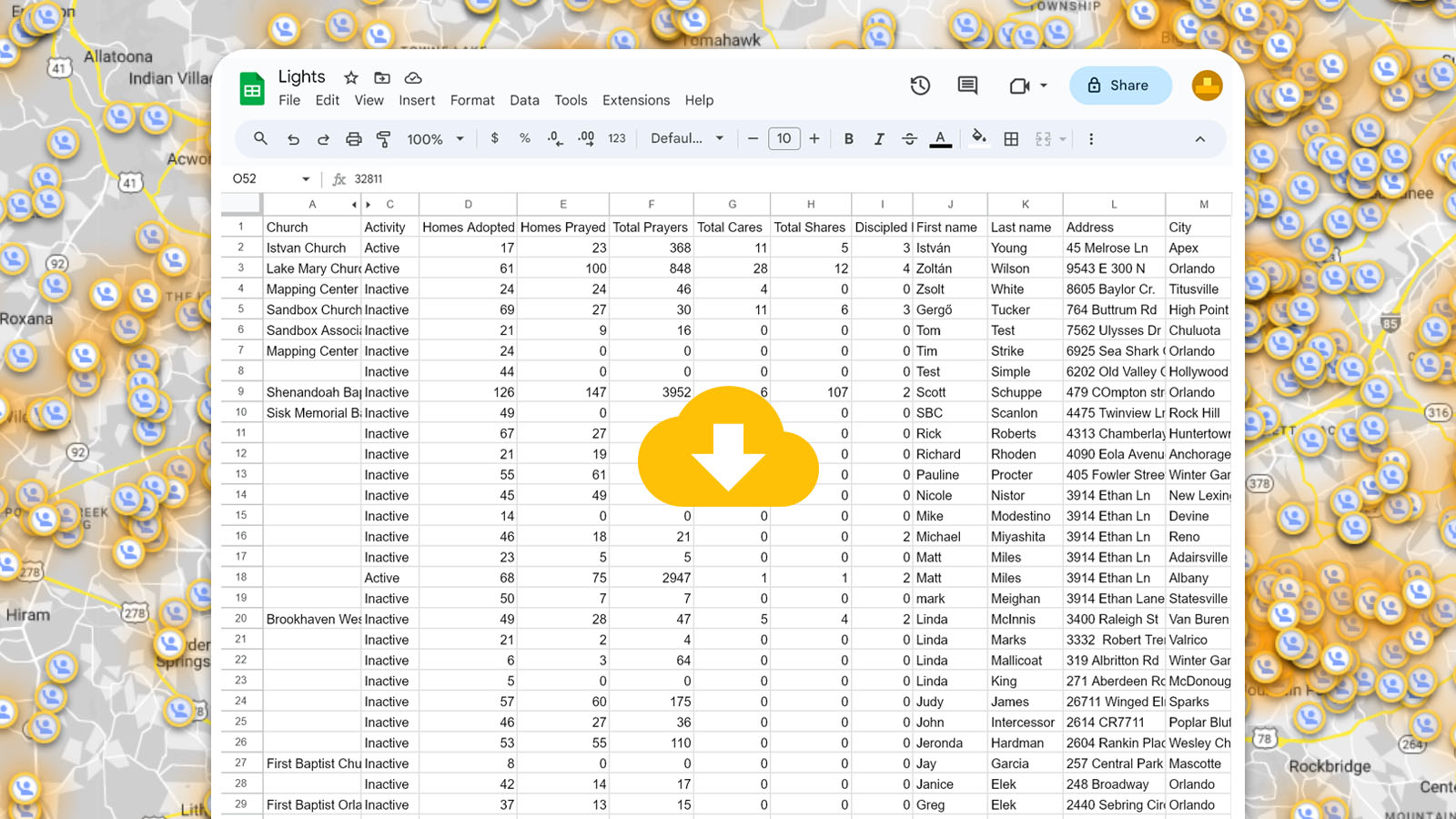Print the spreadsheet

click(x=353, y=139)
